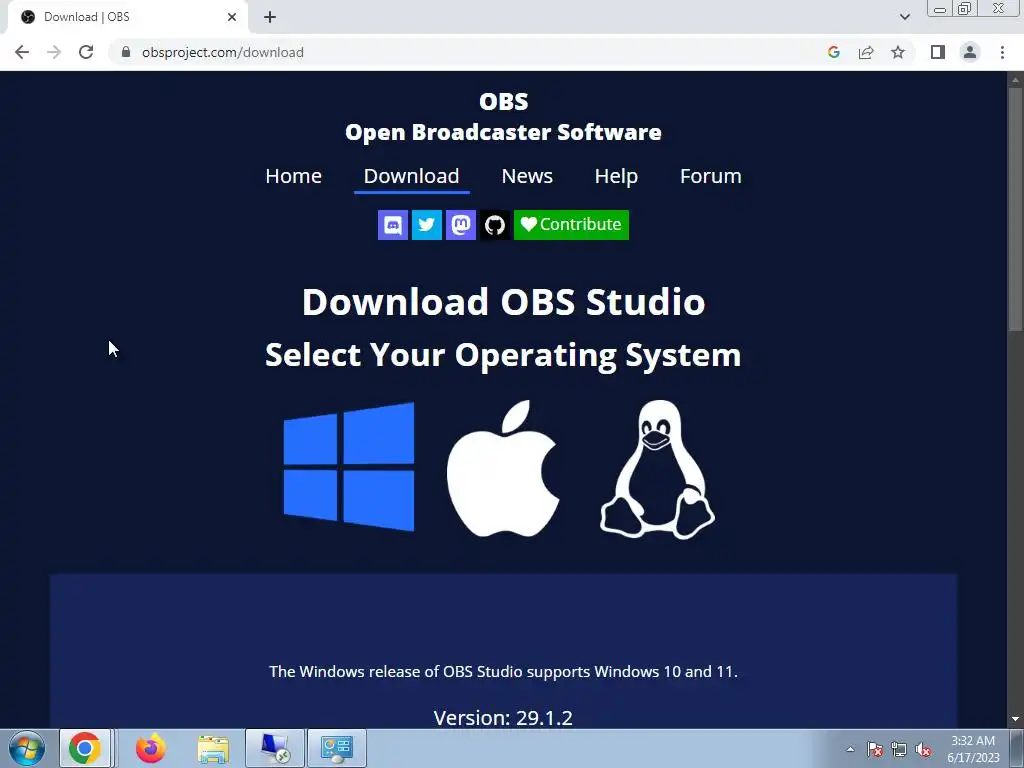
Task: Expand the tab search dropdown arrow
Action: click(x=904, y=17)
